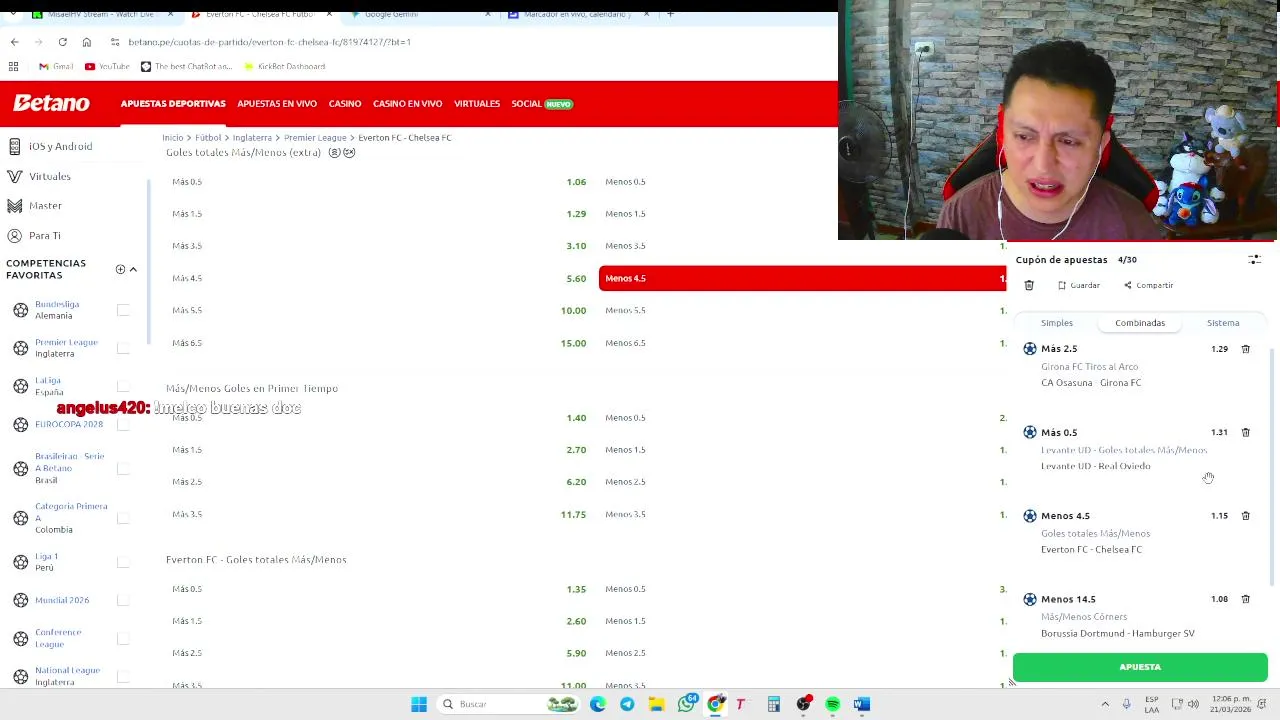
Task: Switch to the Google Gemini browser tab
Action: click(x=420, y=14)
